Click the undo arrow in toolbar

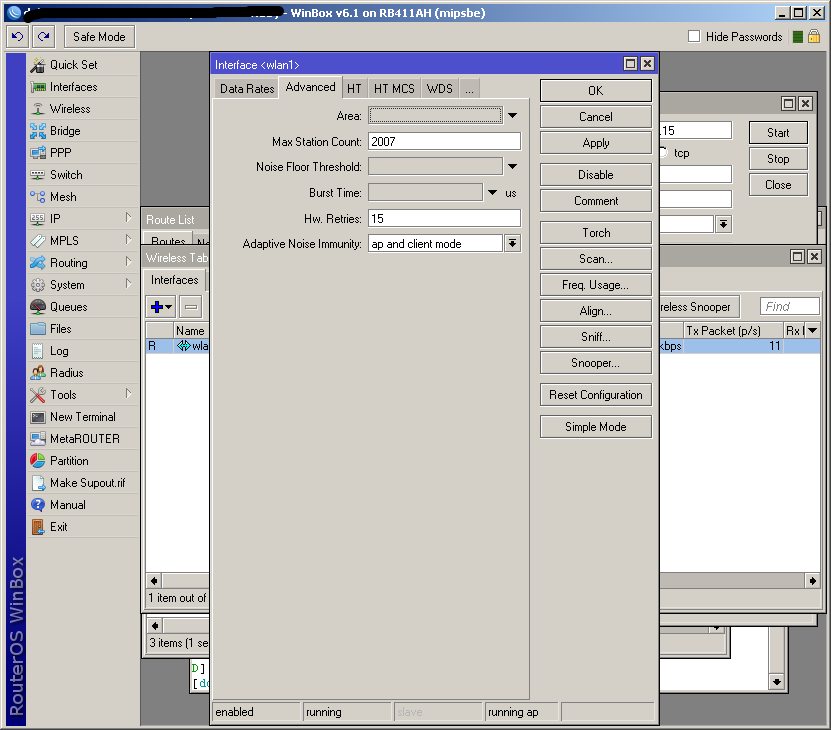(x=17, y=37)
